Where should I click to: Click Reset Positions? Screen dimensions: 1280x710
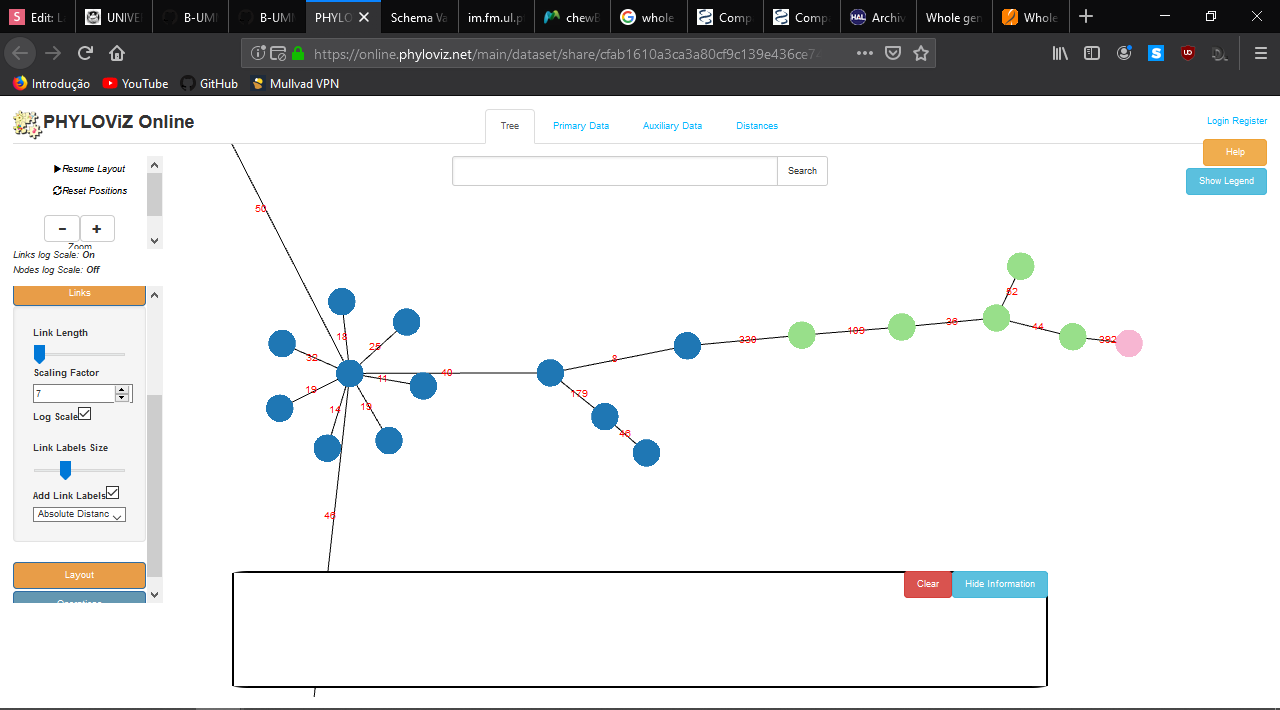click(90, 191)
